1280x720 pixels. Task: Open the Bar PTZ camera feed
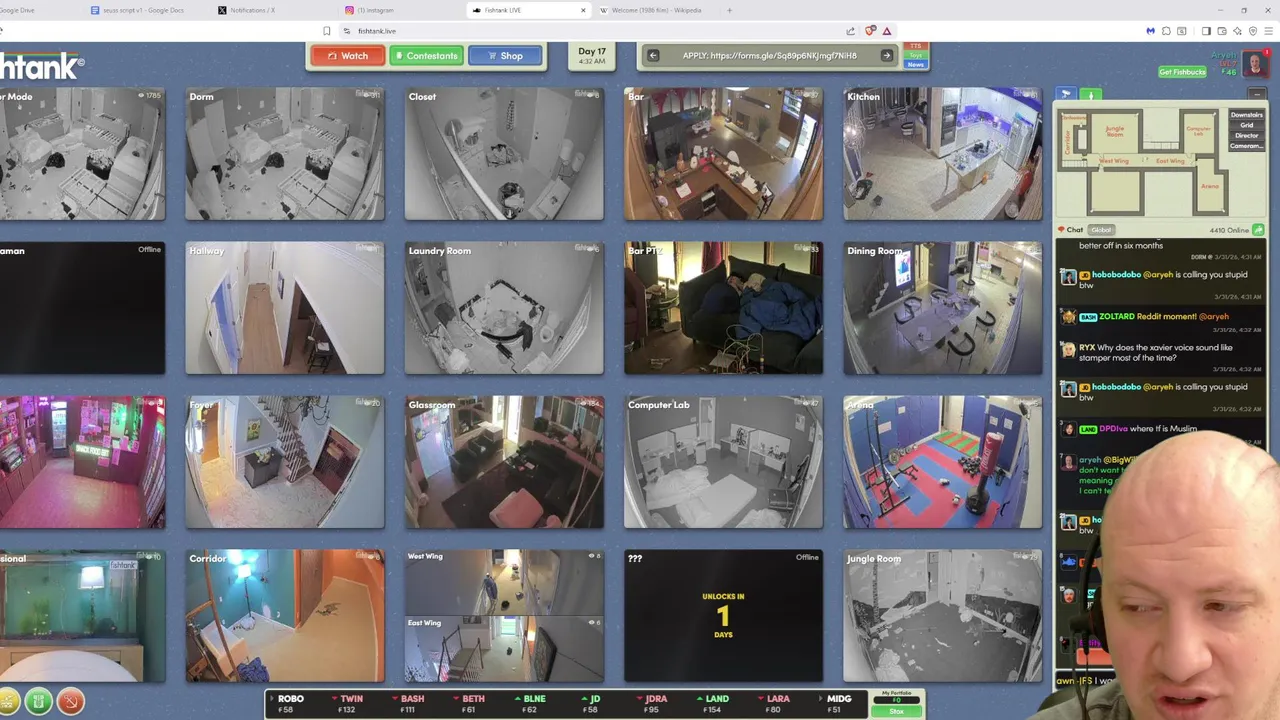point(723,308)
